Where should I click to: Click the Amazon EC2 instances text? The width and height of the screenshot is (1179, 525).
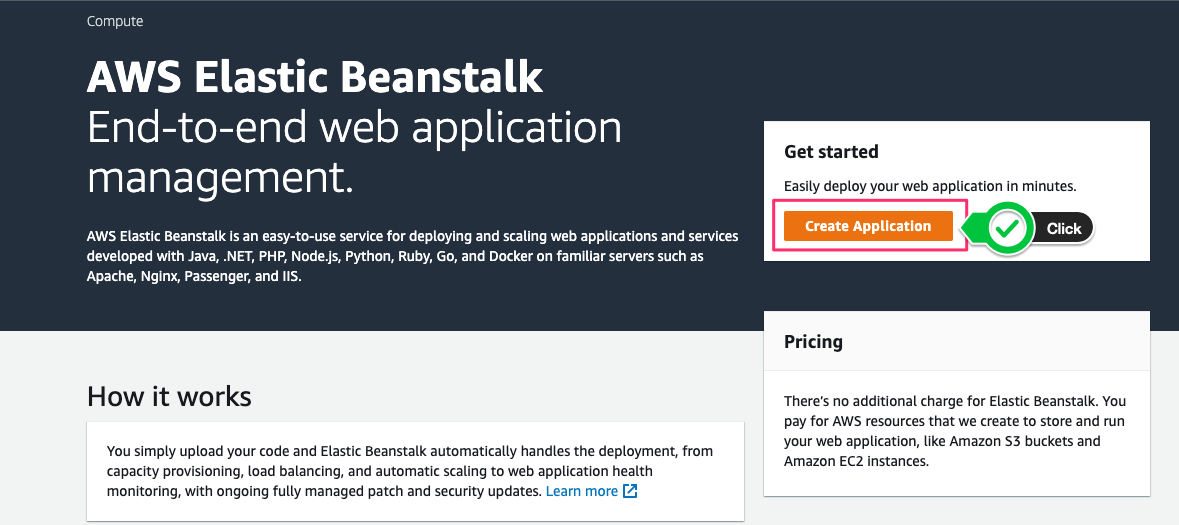point(856,461)
